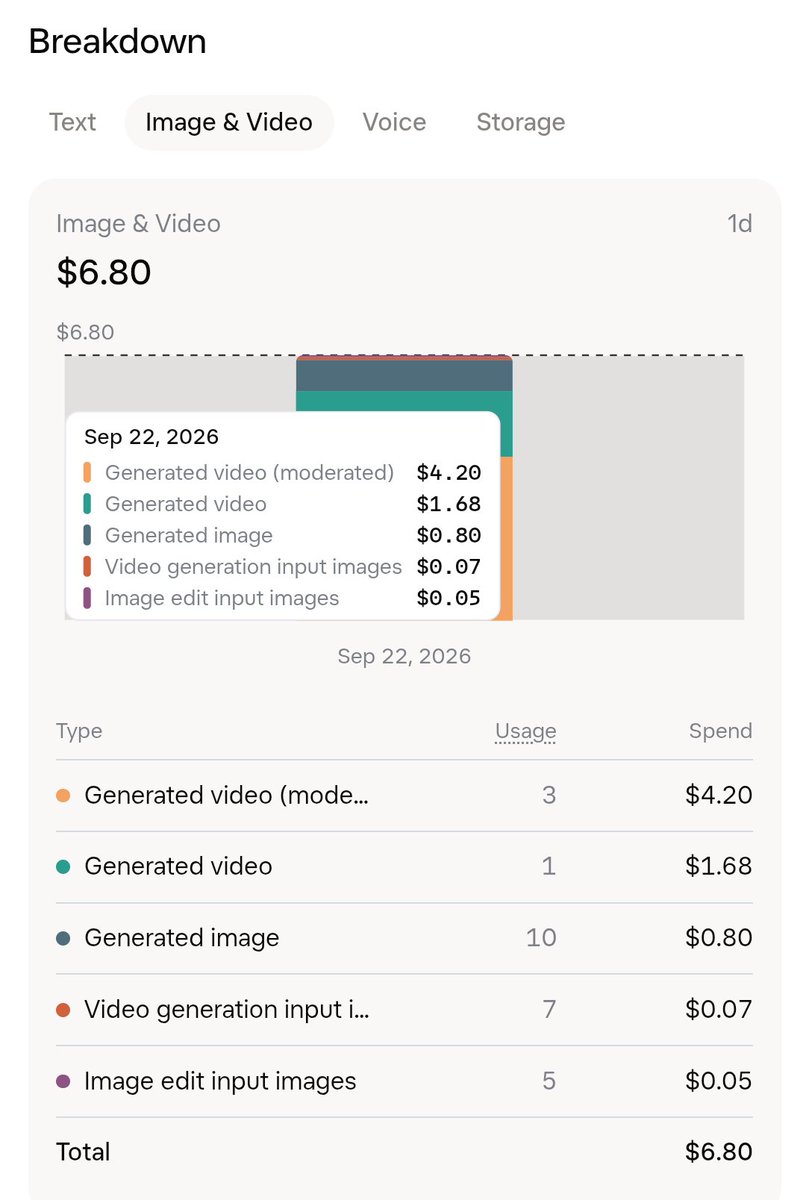This screenshot has height=1200, width=809.
Task: Select the Image edit input images row label
Action: [220, 1081]
